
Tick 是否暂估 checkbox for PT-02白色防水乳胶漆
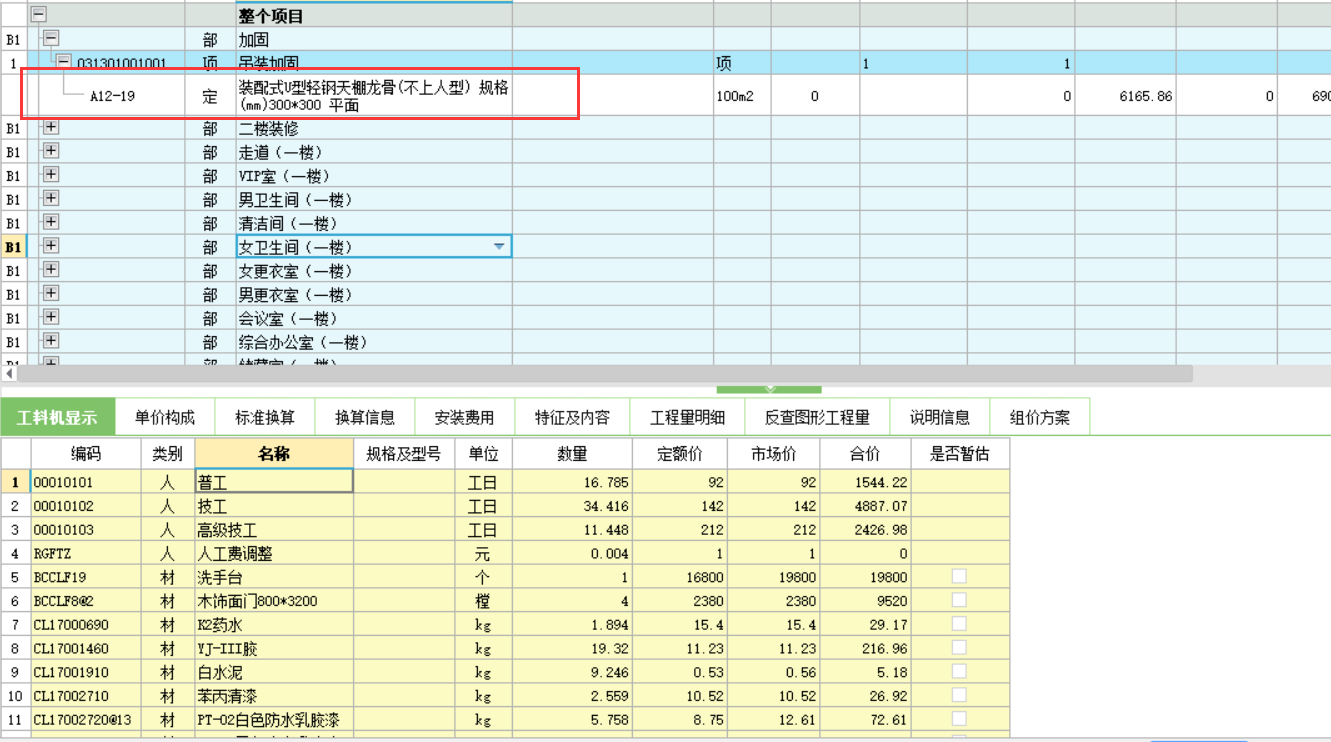click(959, 718)
